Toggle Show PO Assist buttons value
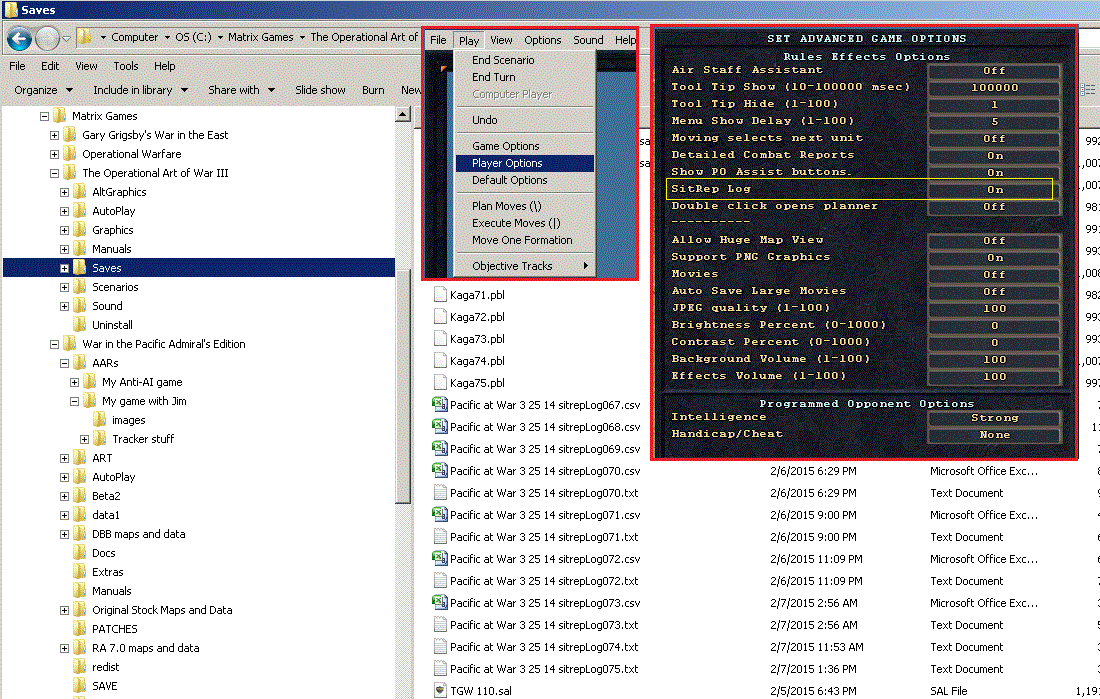 [993, 172]
